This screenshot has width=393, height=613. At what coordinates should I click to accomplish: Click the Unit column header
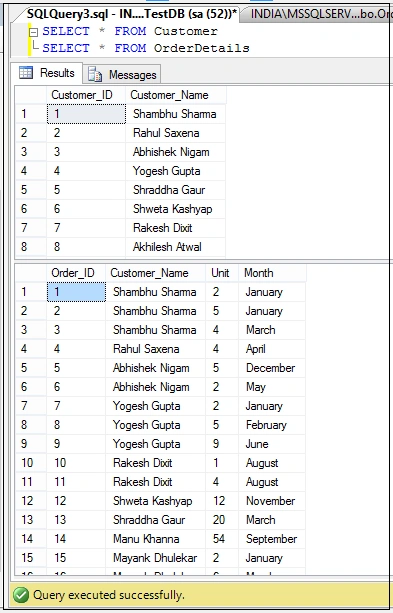coord(222,273)
